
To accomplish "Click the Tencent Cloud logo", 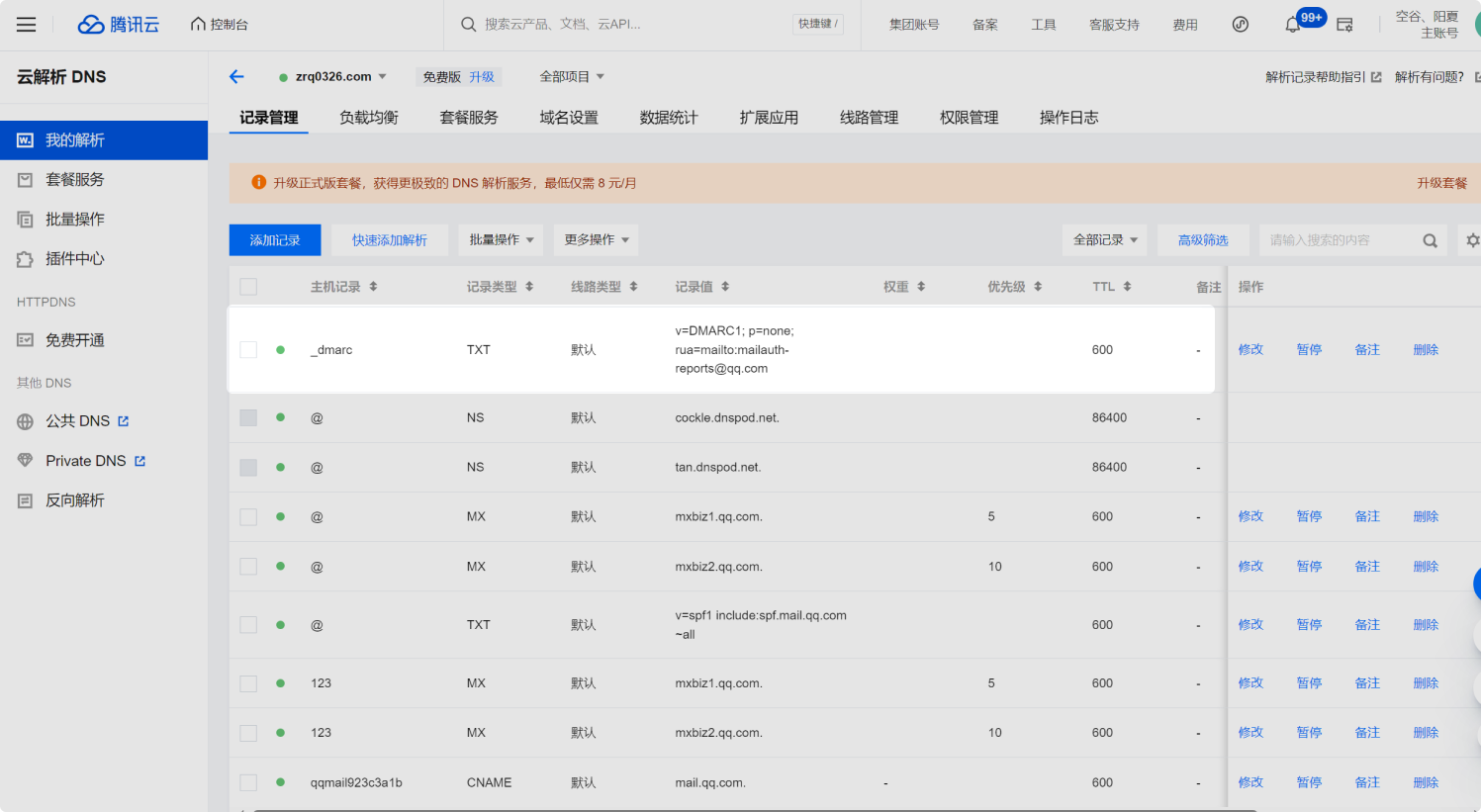I will (x=119, y=25).
